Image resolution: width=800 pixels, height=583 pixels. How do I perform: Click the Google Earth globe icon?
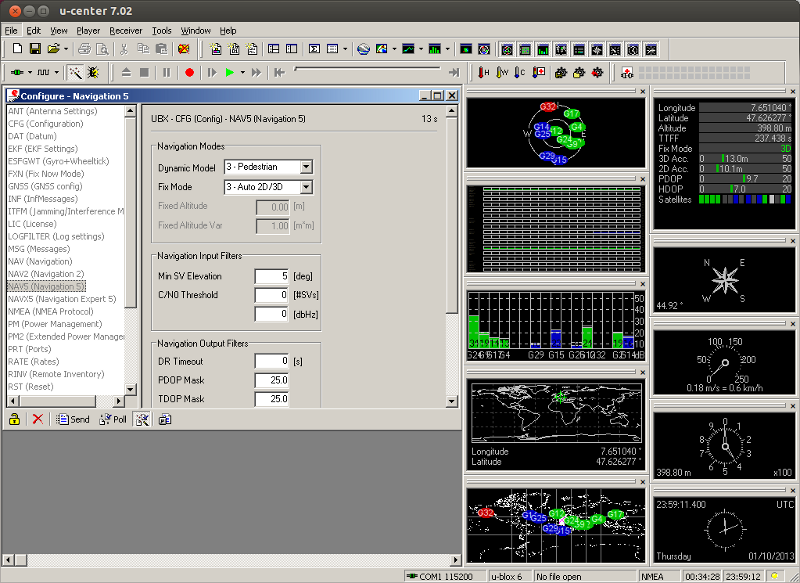(x=363, y=49)
